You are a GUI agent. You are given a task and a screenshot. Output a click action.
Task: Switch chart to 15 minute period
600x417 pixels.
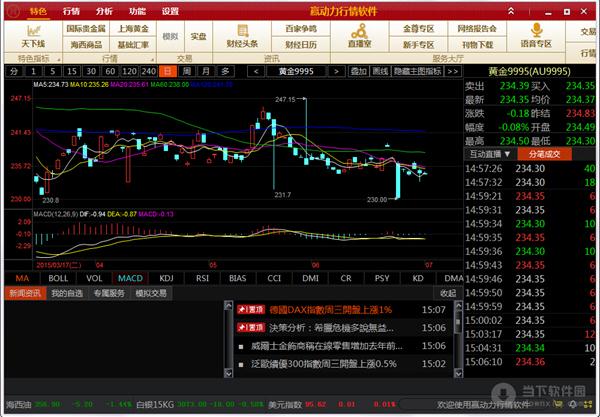(72, 71)
